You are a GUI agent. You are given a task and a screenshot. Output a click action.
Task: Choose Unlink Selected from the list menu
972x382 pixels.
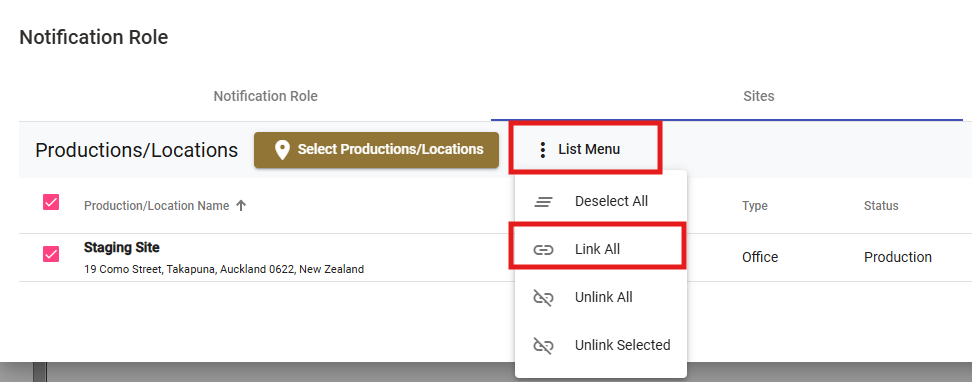(x=601, y=345)
